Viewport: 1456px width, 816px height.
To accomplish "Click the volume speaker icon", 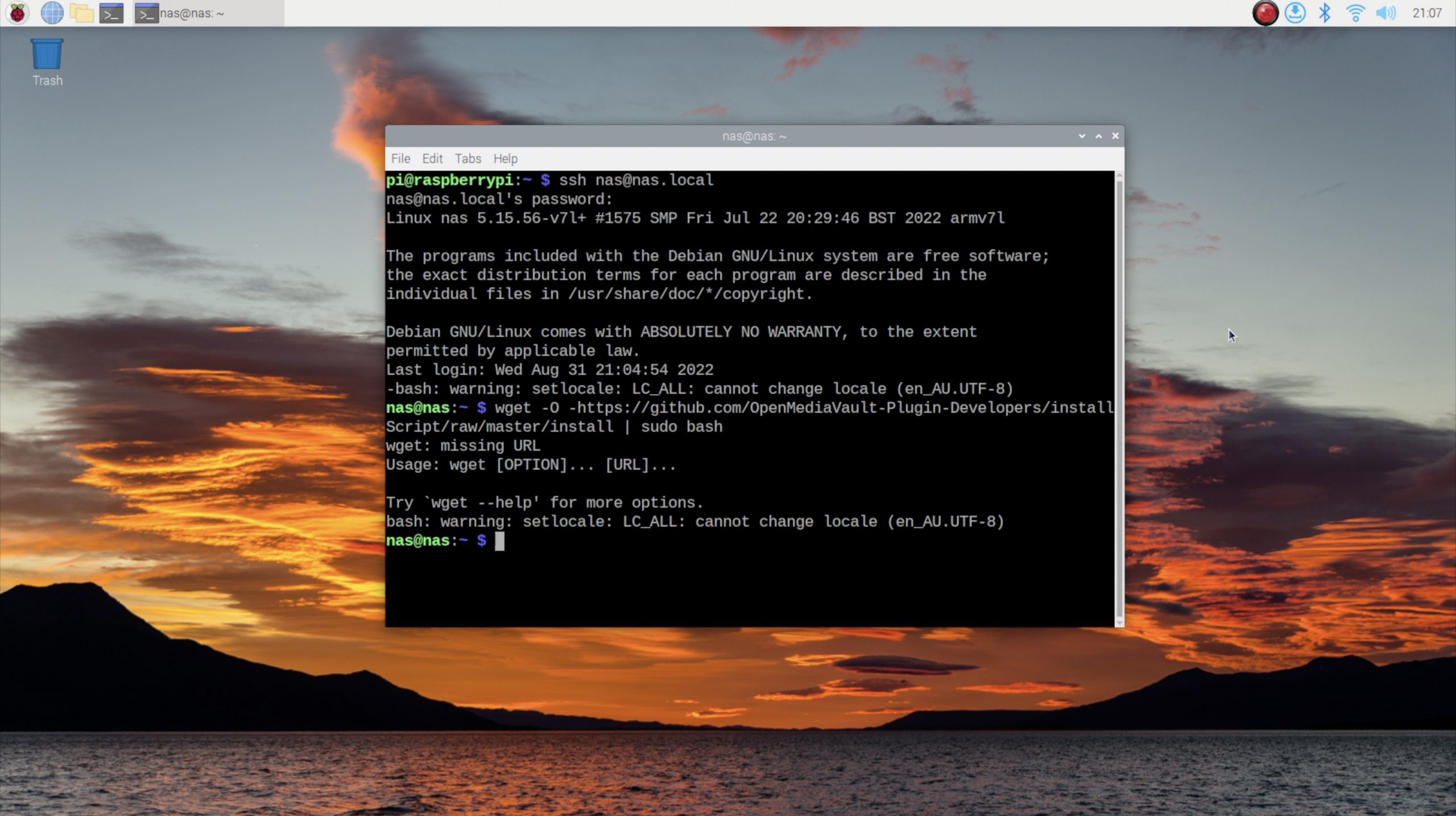I will (x=1385, y=13).
